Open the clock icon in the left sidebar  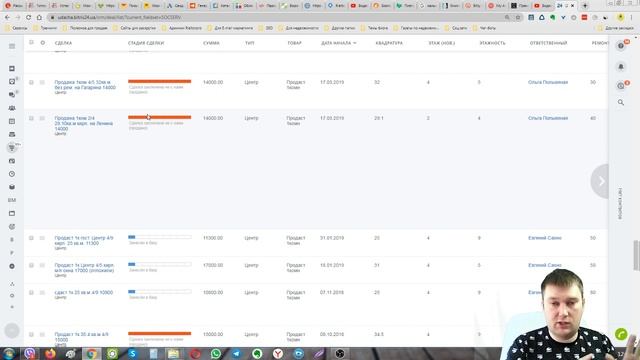click(12, 174)
